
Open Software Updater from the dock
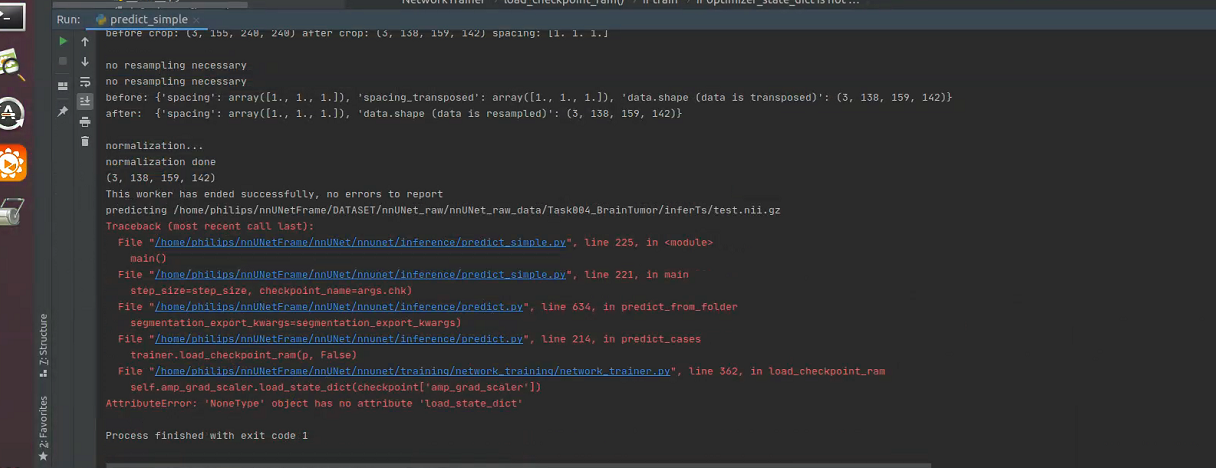click(x=12, y=114)
